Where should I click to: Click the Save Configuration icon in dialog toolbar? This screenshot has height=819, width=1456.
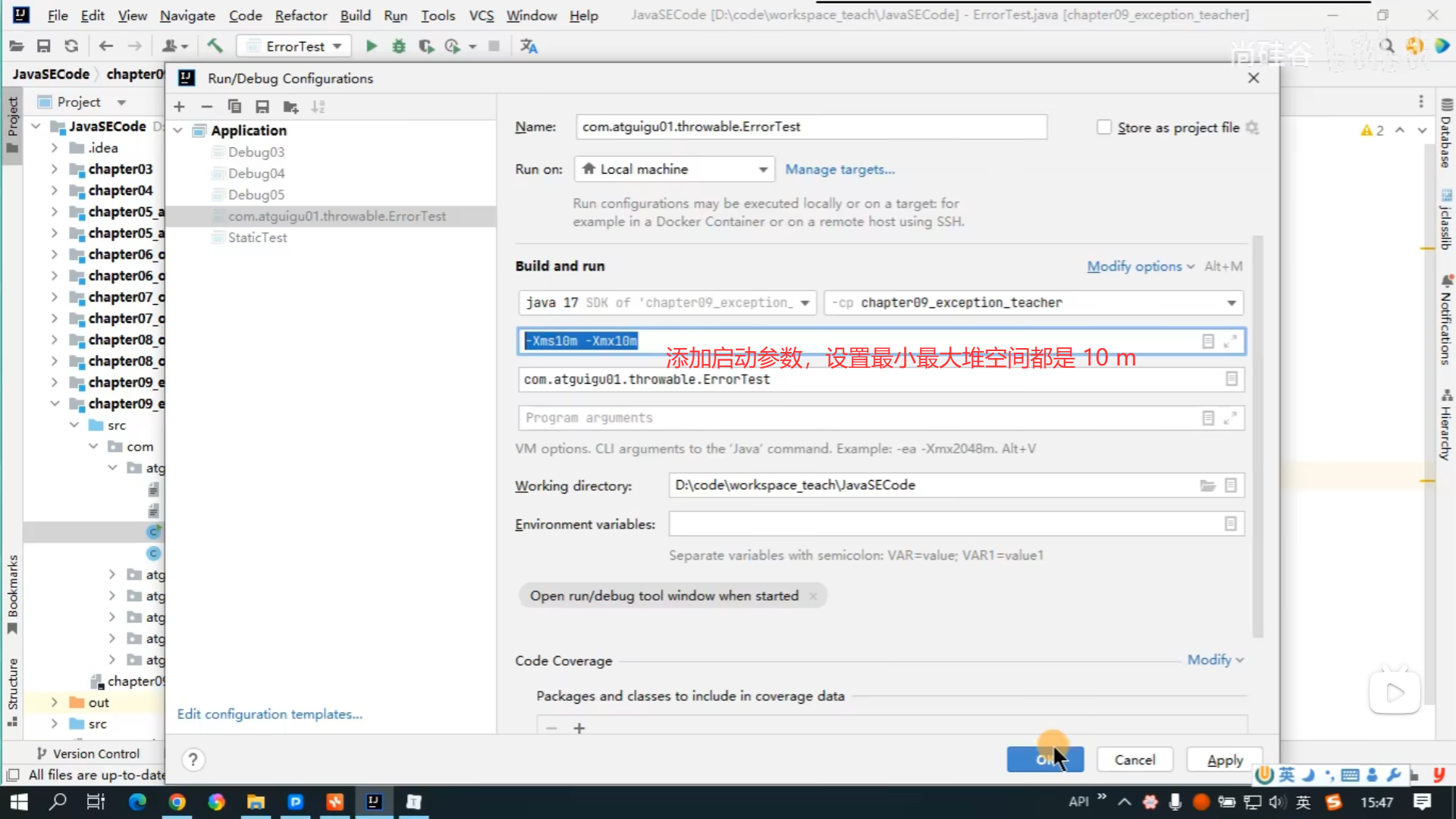(x=262, y=107)
